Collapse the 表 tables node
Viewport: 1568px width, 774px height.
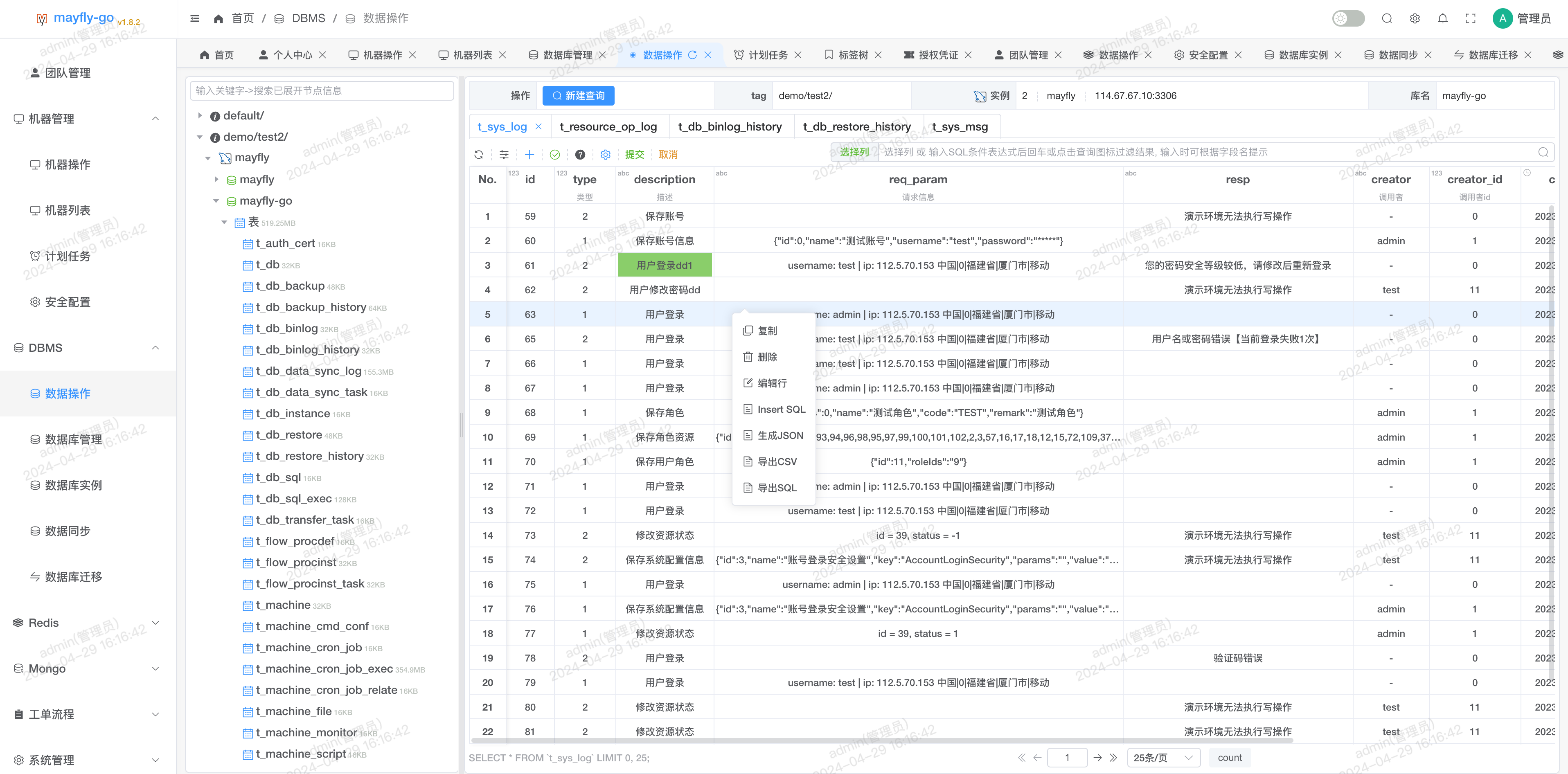(224, 222)
